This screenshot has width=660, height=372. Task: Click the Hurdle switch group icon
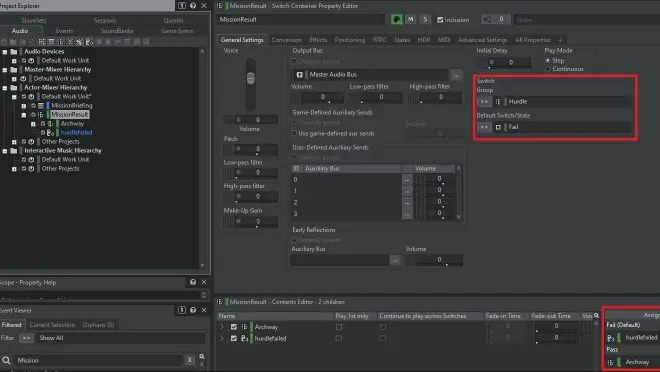coord(498,101)
